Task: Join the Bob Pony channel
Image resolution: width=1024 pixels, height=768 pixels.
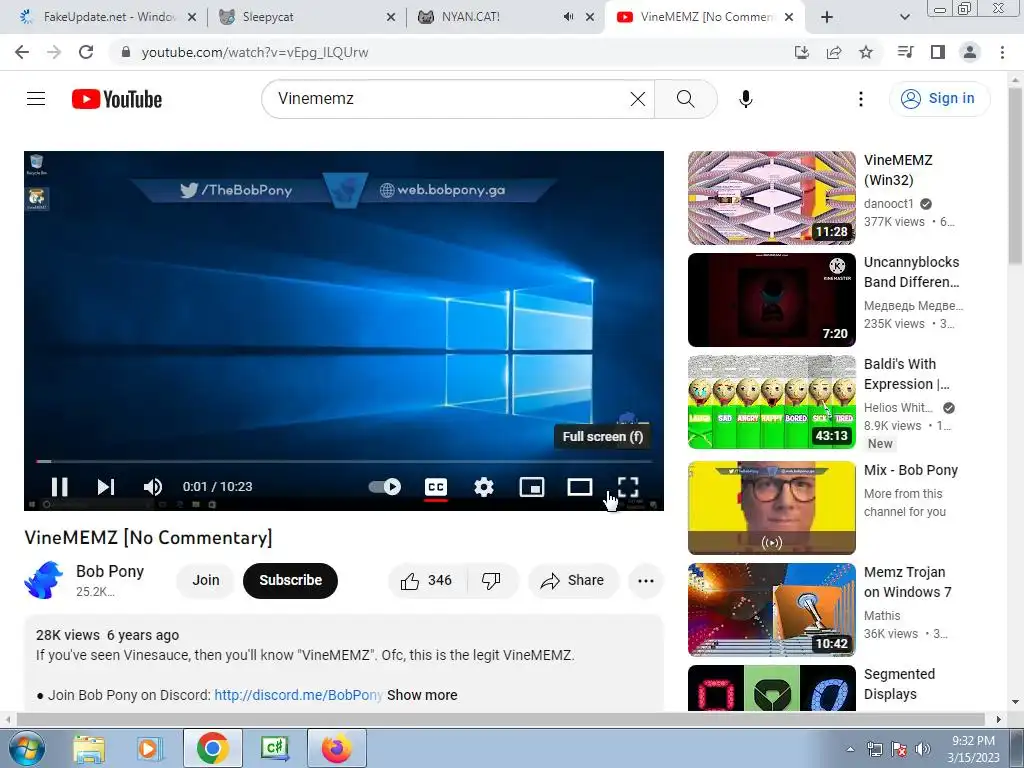Action: [206, 580]
